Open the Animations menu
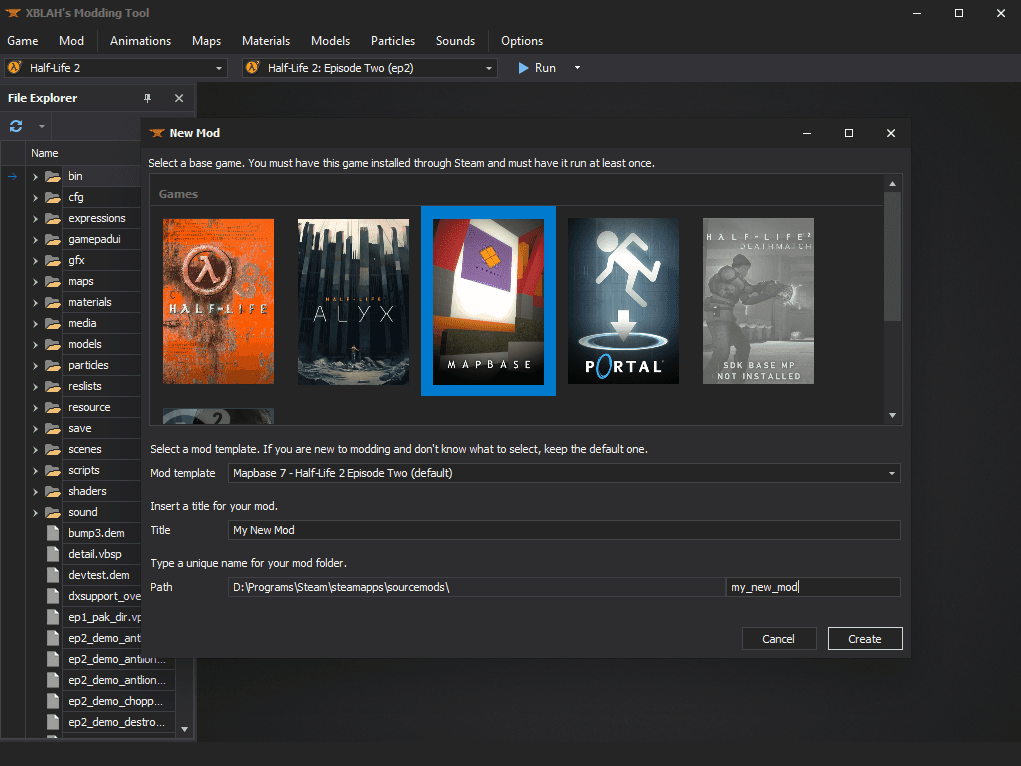 [x=141, y=41]
